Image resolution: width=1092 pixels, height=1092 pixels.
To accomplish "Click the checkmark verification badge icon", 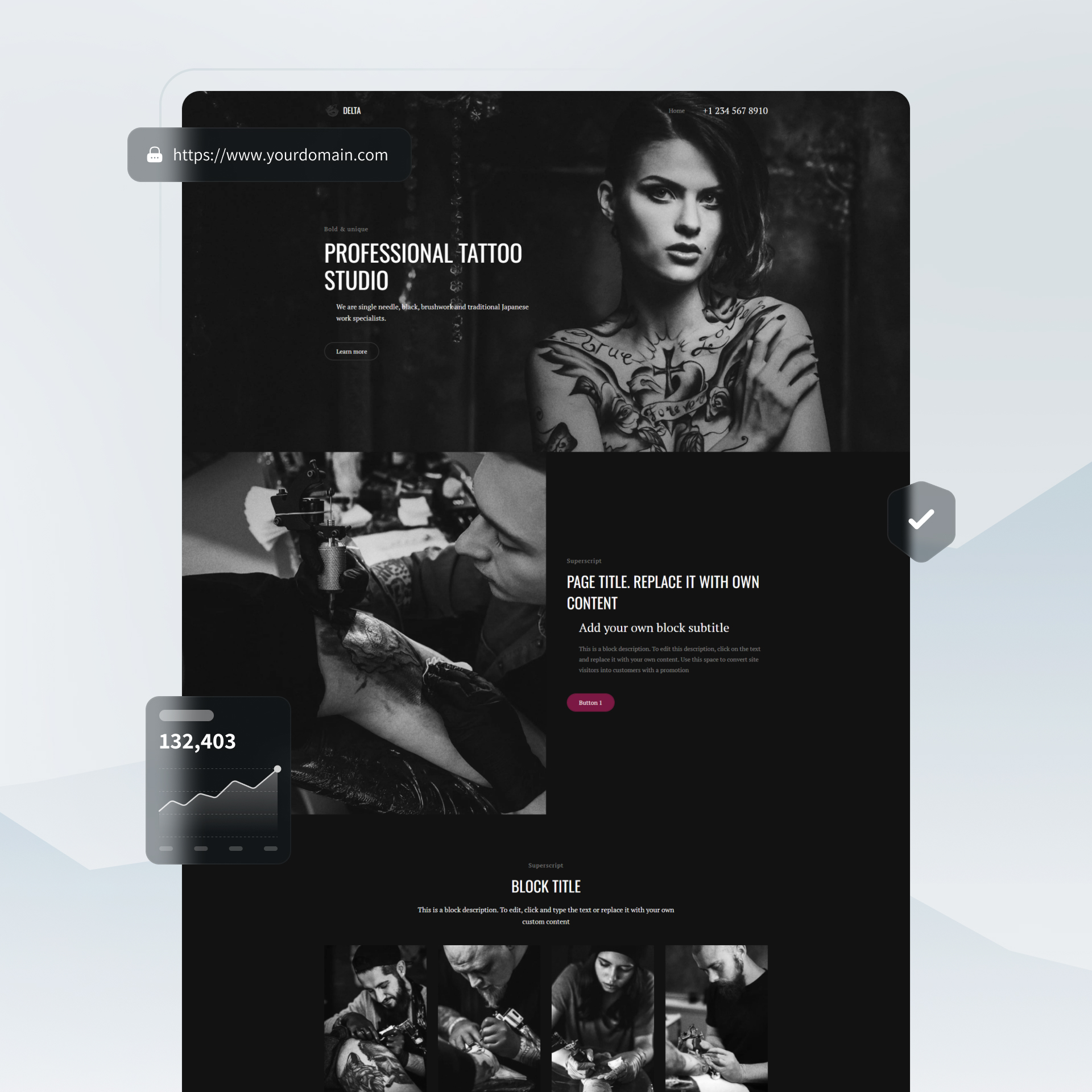I will [x=921, y=518].
